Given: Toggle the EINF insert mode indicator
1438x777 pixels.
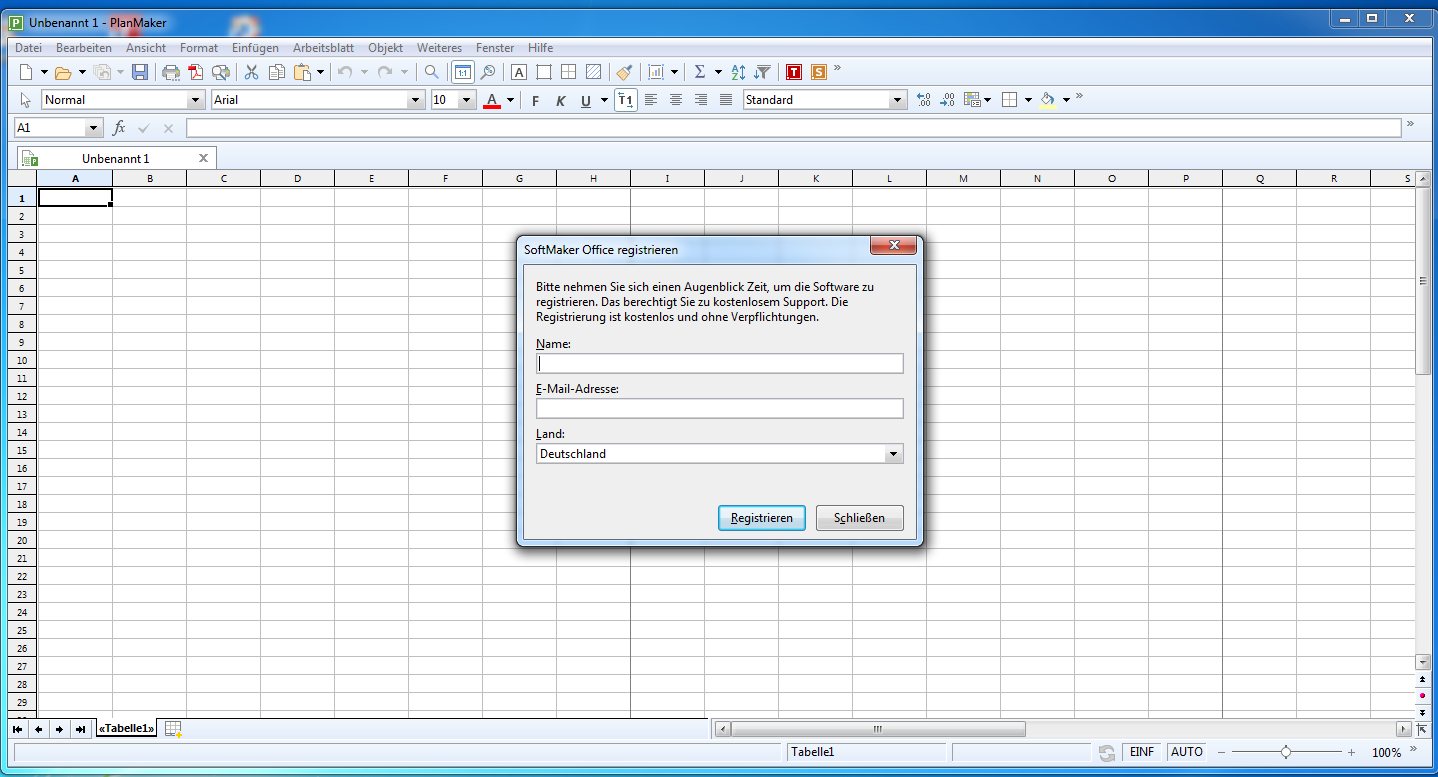Looking at the screenshot, I should [1142, 752].
